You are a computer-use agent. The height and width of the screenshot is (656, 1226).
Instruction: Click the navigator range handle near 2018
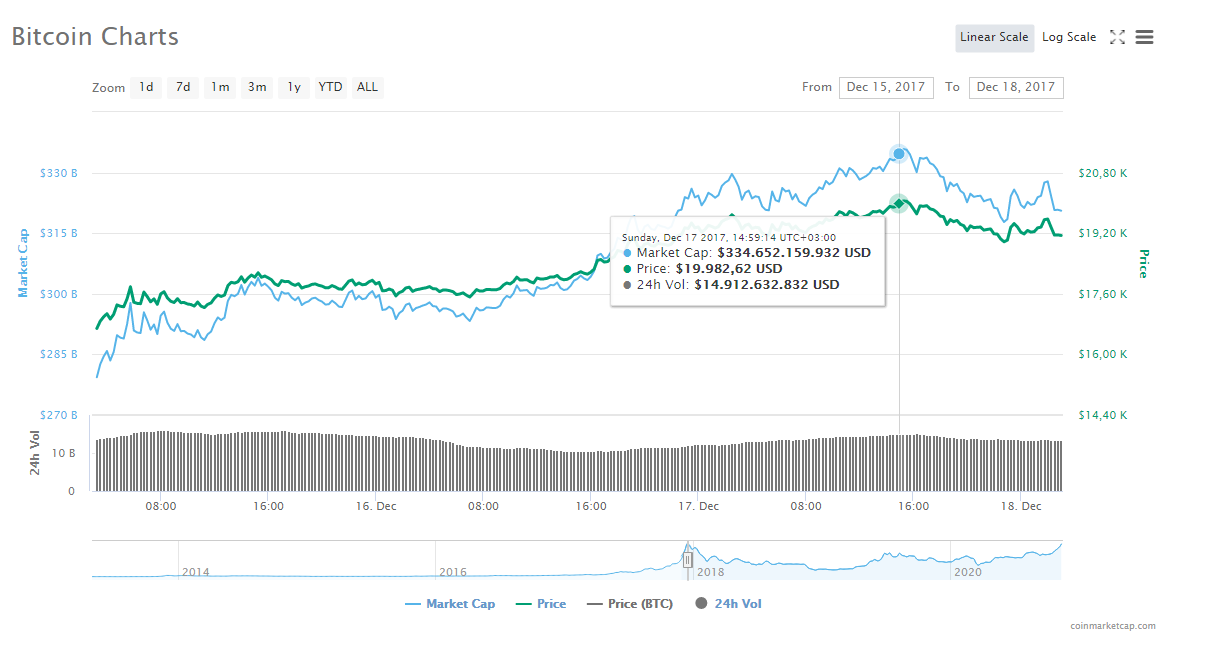pyautogui.click(x=688, y=560)
